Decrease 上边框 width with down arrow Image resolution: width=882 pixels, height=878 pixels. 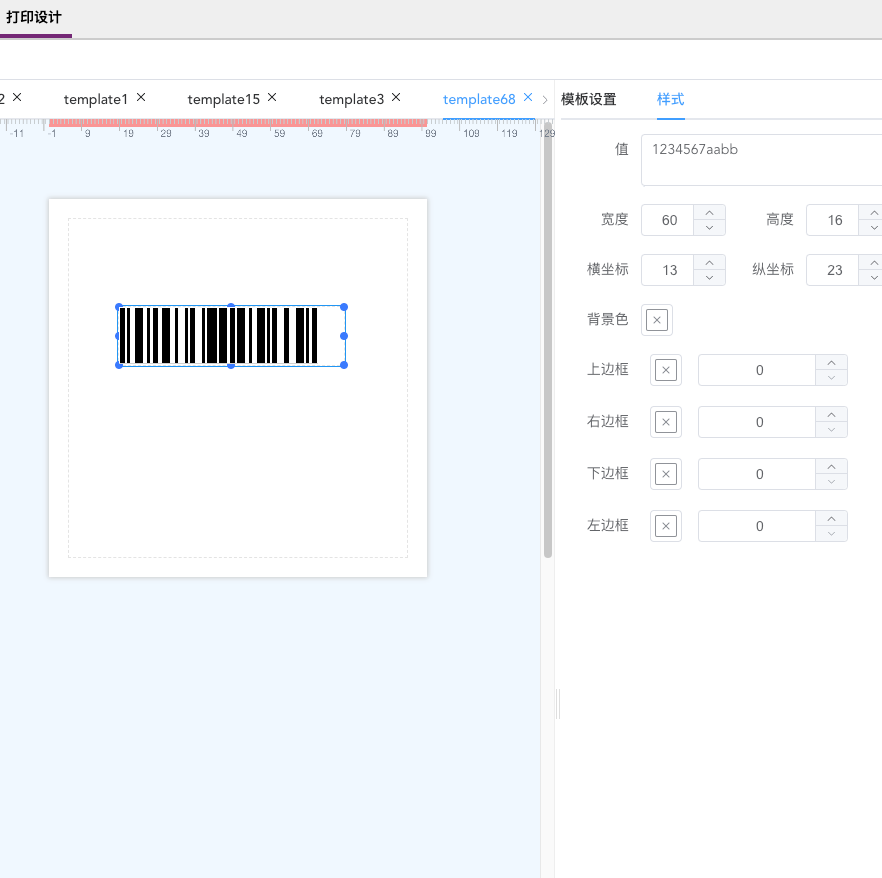click(831, 378)
